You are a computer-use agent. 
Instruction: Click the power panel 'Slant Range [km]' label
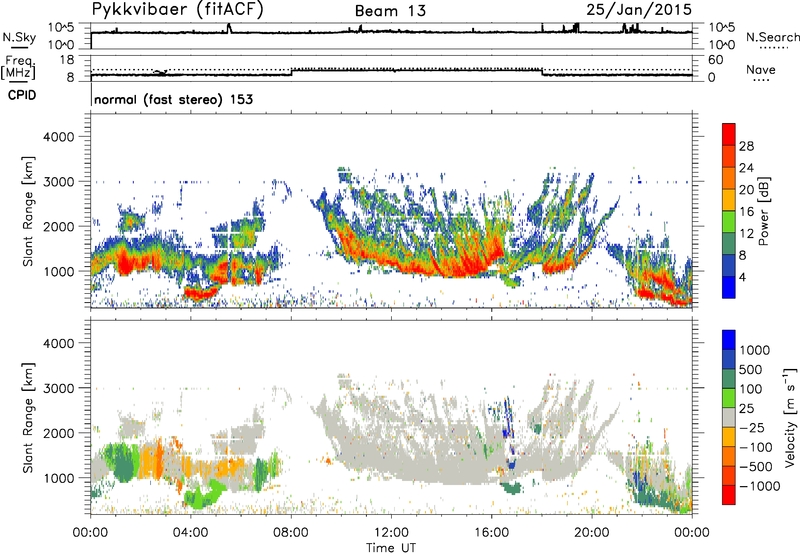(x=28, y=211)
